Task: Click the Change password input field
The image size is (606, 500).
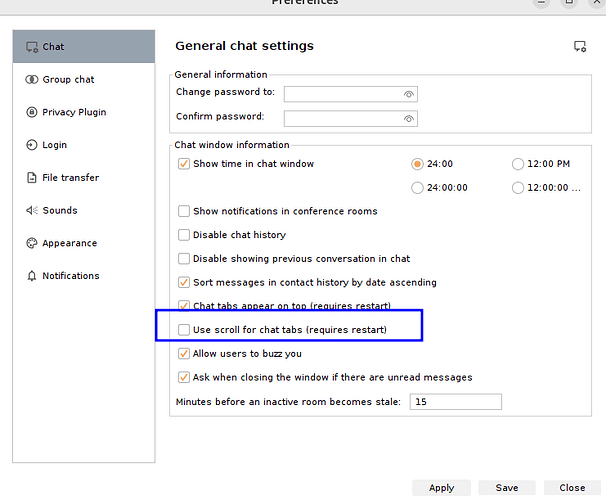Action: (x=343, y=94)
